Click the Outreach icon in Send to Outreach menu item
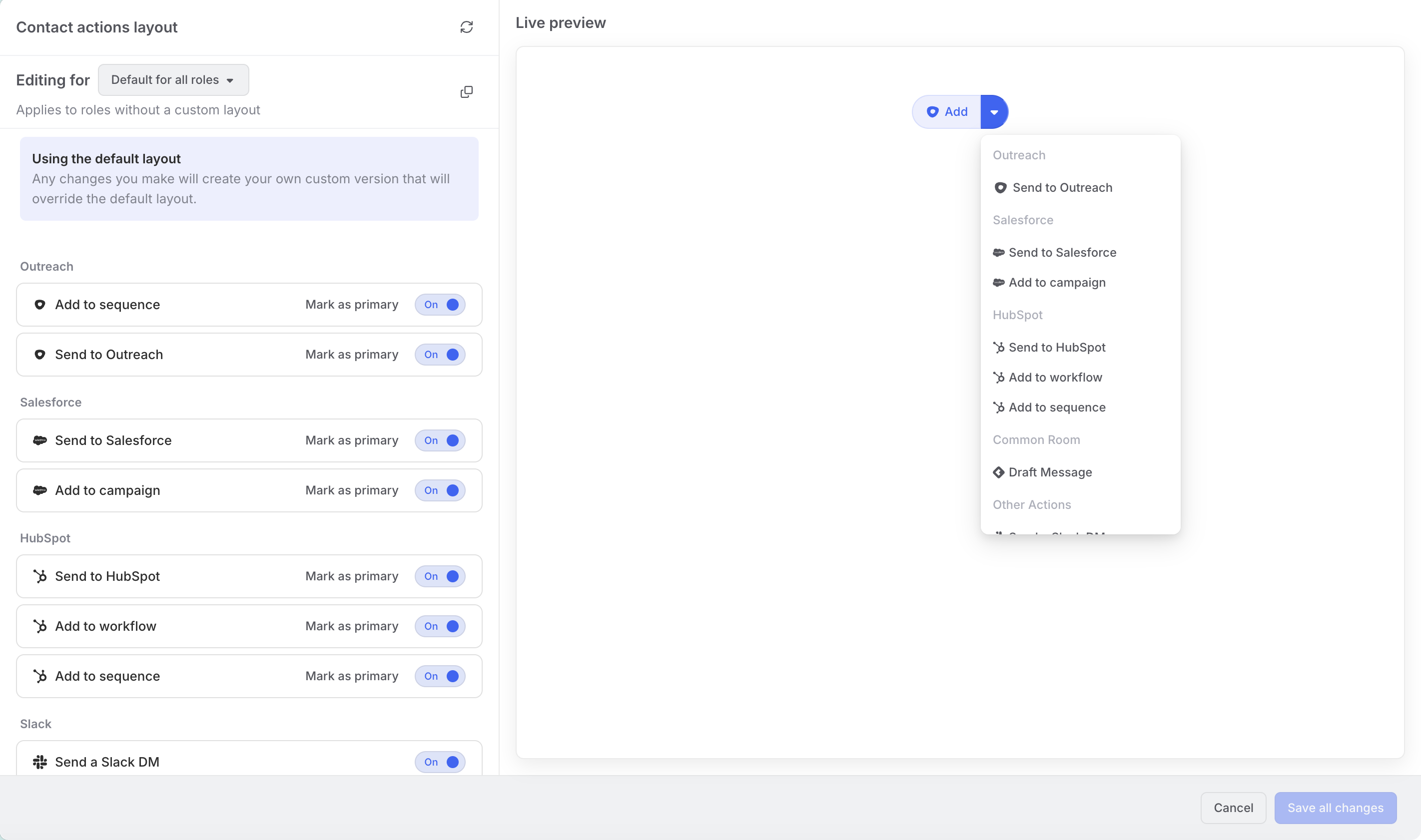The width and height of the screenshot is (1421, 840). click(1000, 187)
